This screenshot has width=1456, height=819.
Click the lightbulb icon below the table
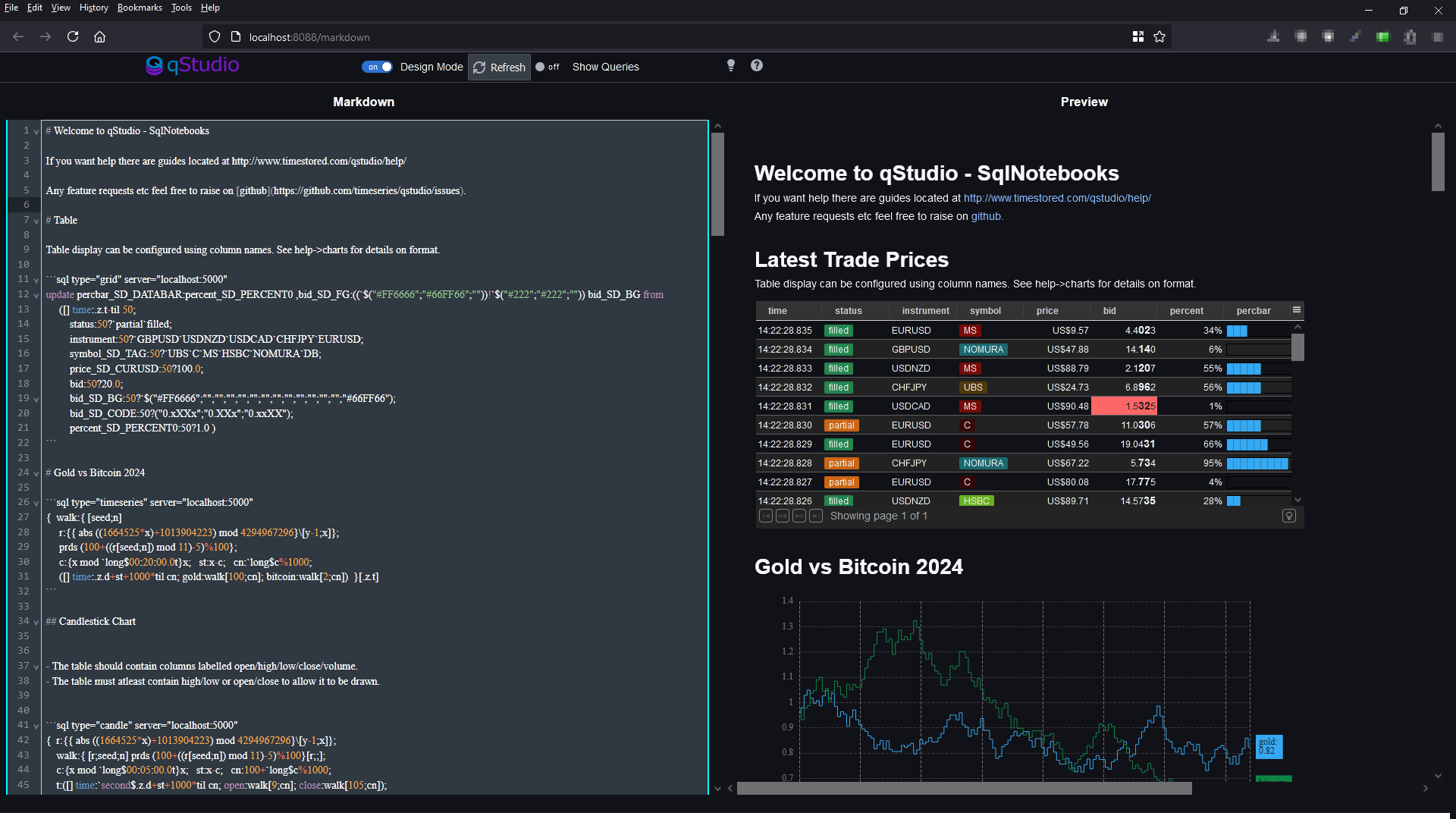pos(1288,516)
